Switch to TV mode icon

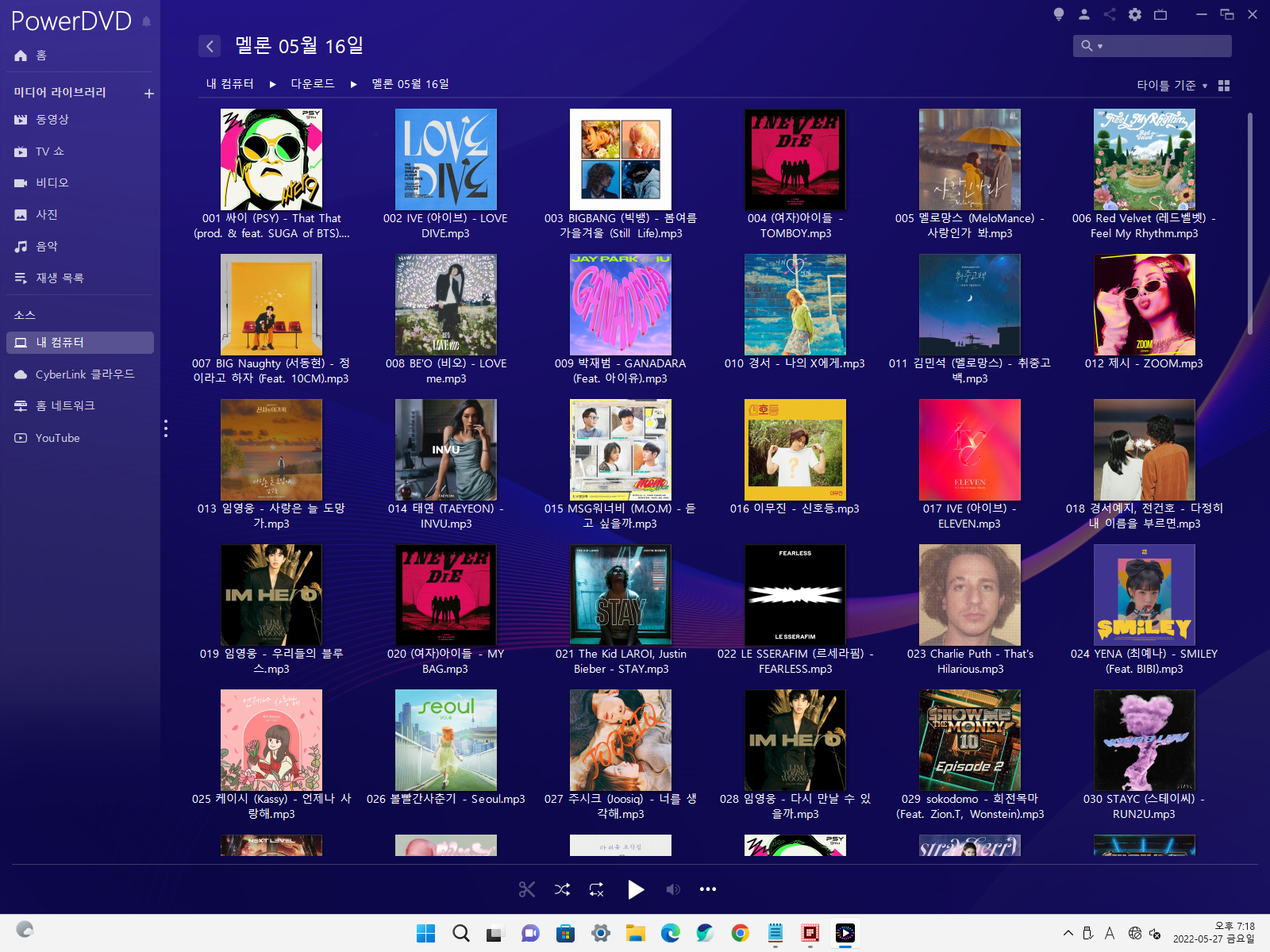[x=1160, y=14]
